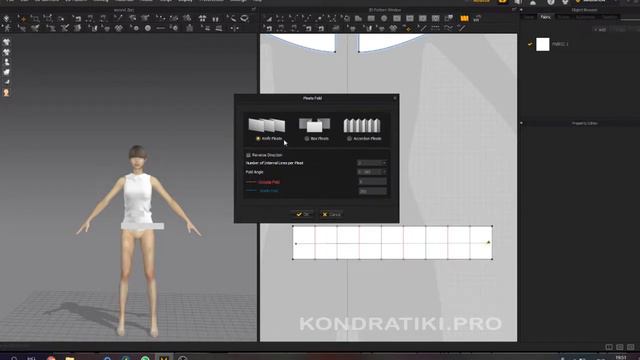Click the pop-out icon of the 3D window title
The image size is (640, 360).
pos(253,9)
